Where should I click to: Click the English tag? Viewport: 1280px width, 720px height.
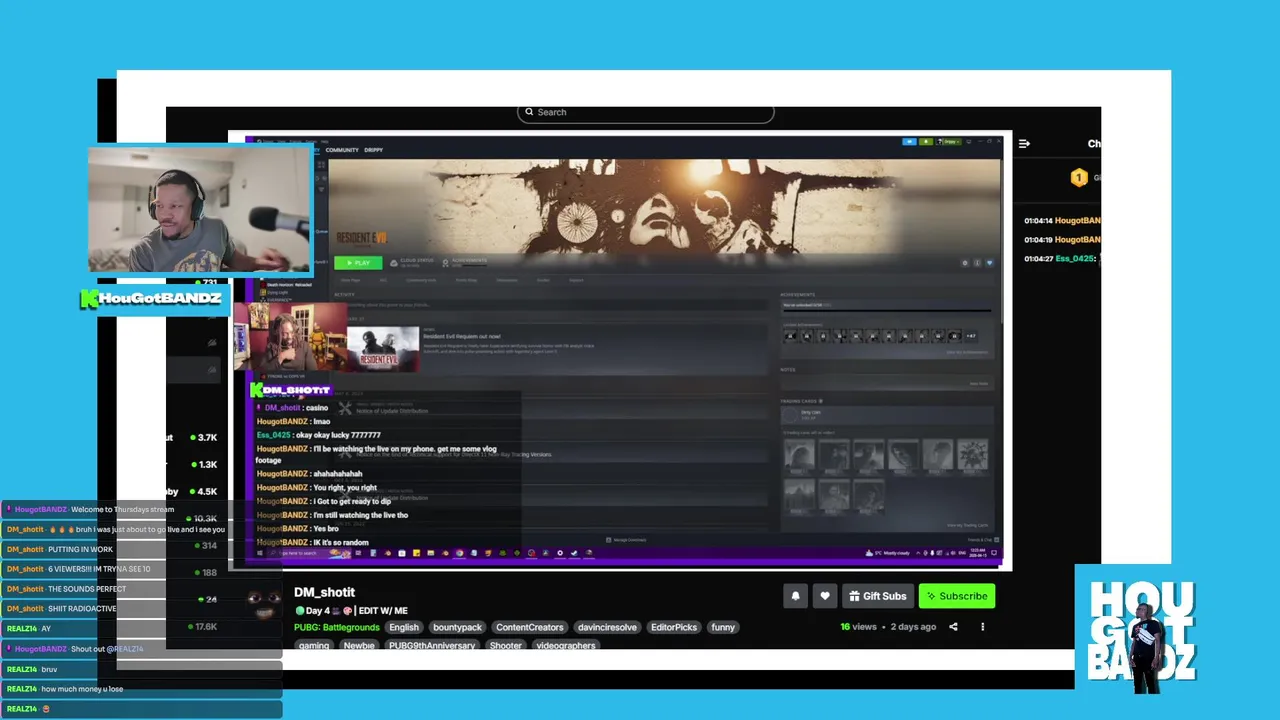click(404, 627)
